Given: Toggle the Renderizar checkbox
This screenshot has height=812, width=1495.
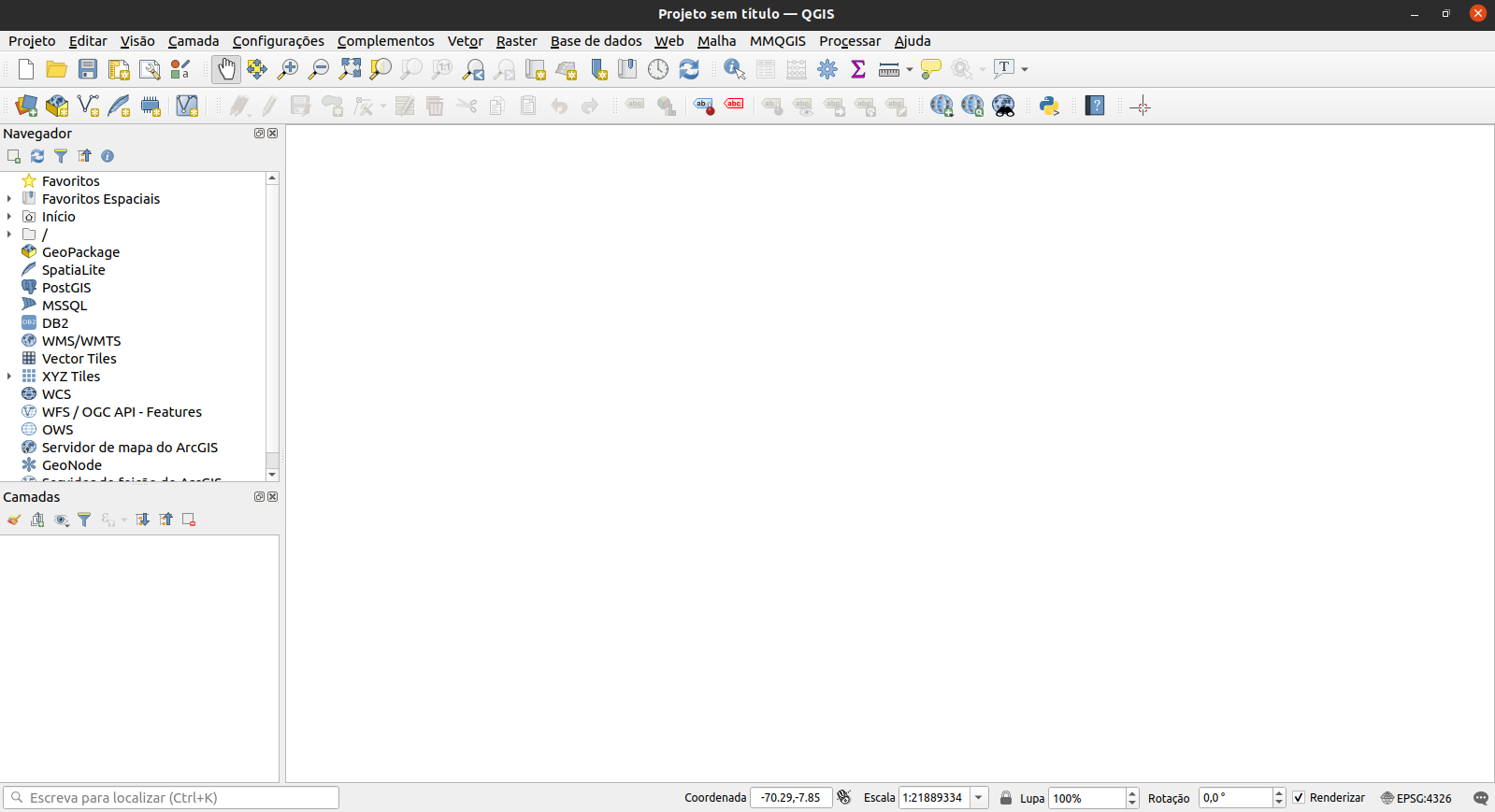Looking at the screenshot, I should [x=1299, y=797].
